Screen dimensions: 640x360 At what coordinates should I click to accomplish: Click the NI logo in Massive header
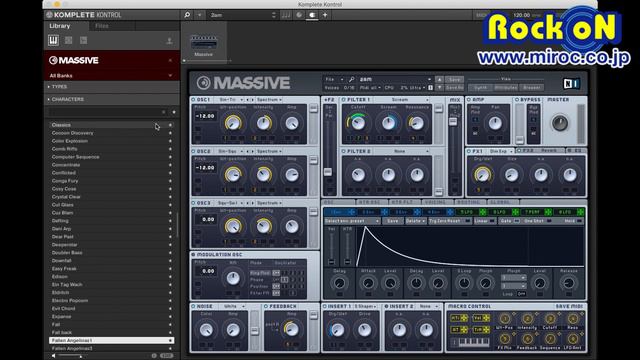click(571, 84)
